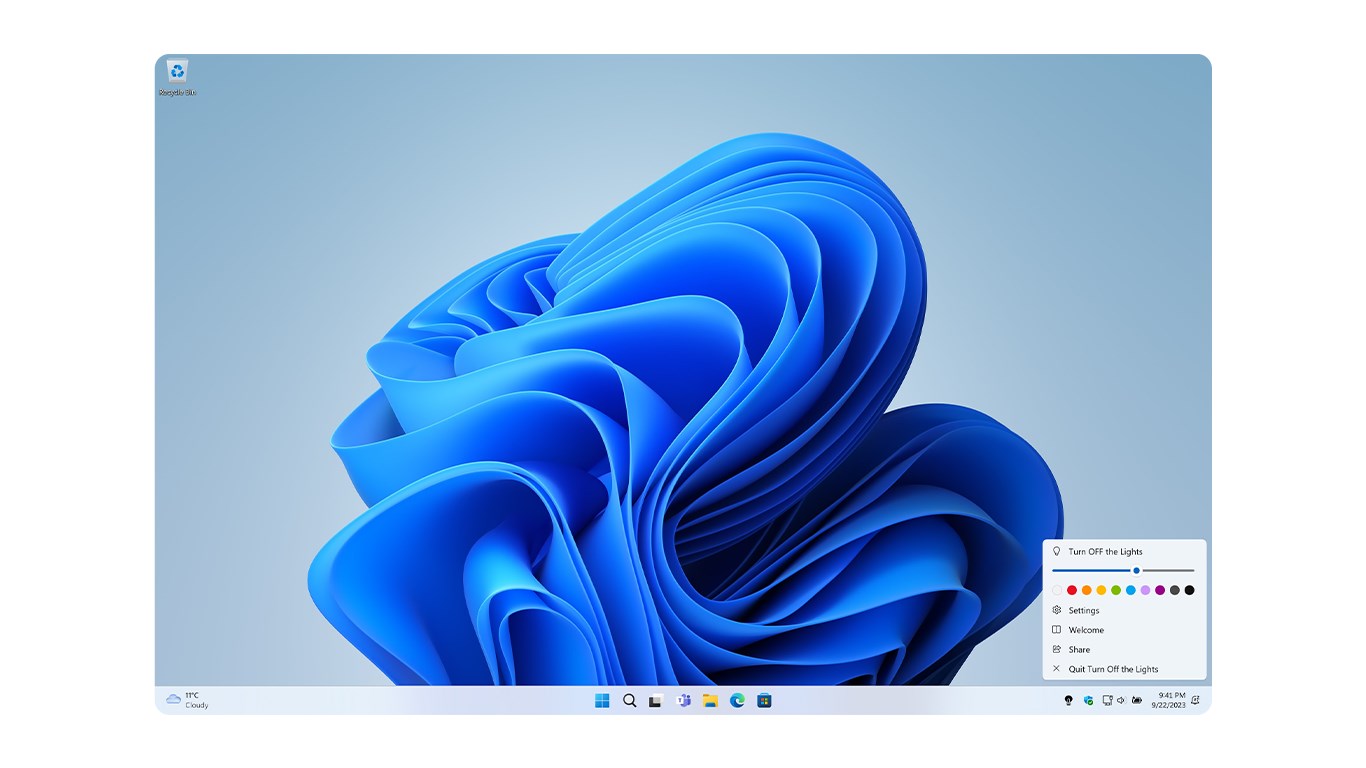The width and height of the screenshot is (1366, 768).
Task: Open File Explorer from the taskbar
Action: (710, 700)
